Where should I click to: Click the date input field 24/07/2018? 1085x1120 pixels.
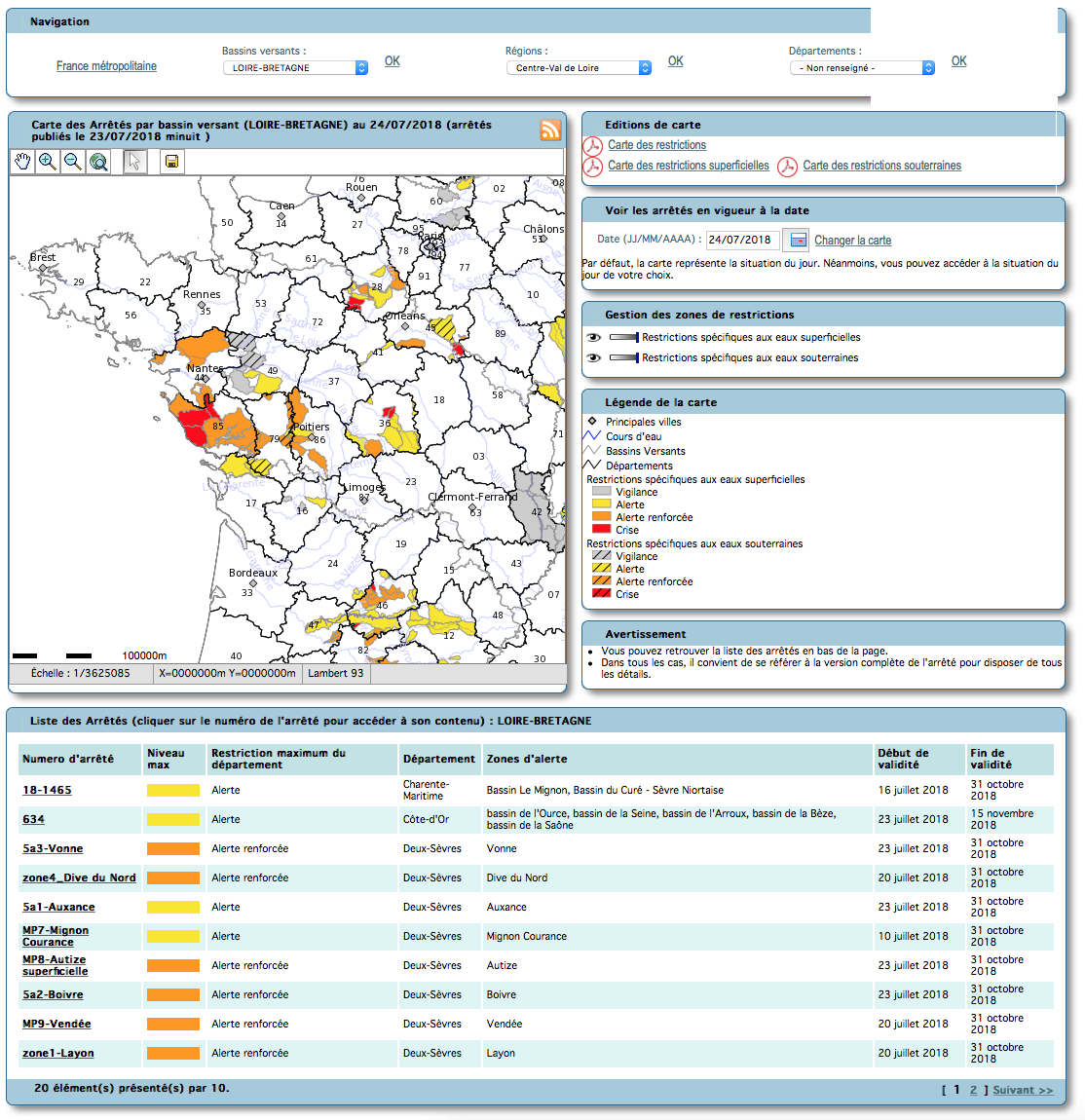[x=742, y=240]
